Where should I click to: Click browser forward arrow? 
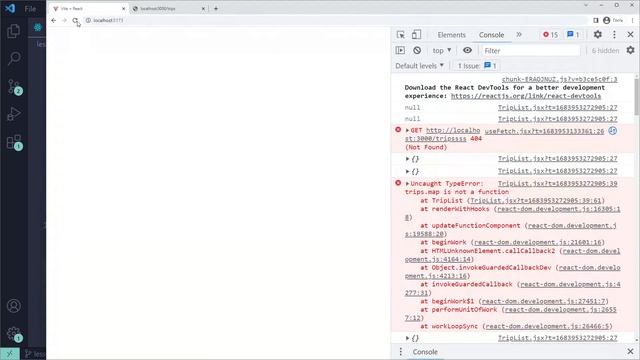64,20
